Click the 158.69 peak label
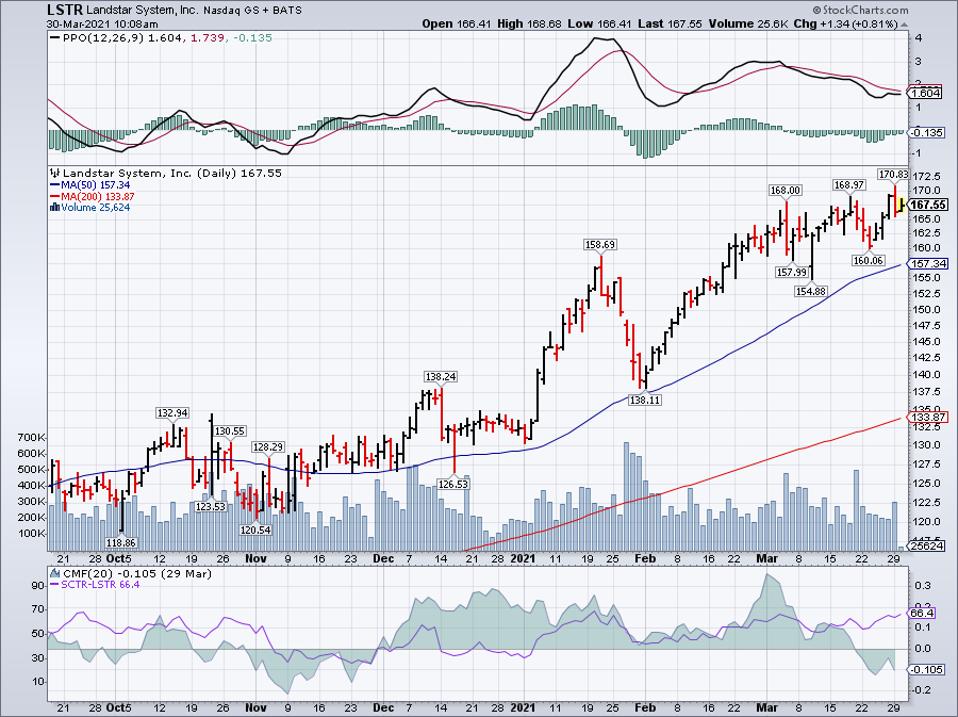Screen dimensions: 958x717 click(601, 244)
